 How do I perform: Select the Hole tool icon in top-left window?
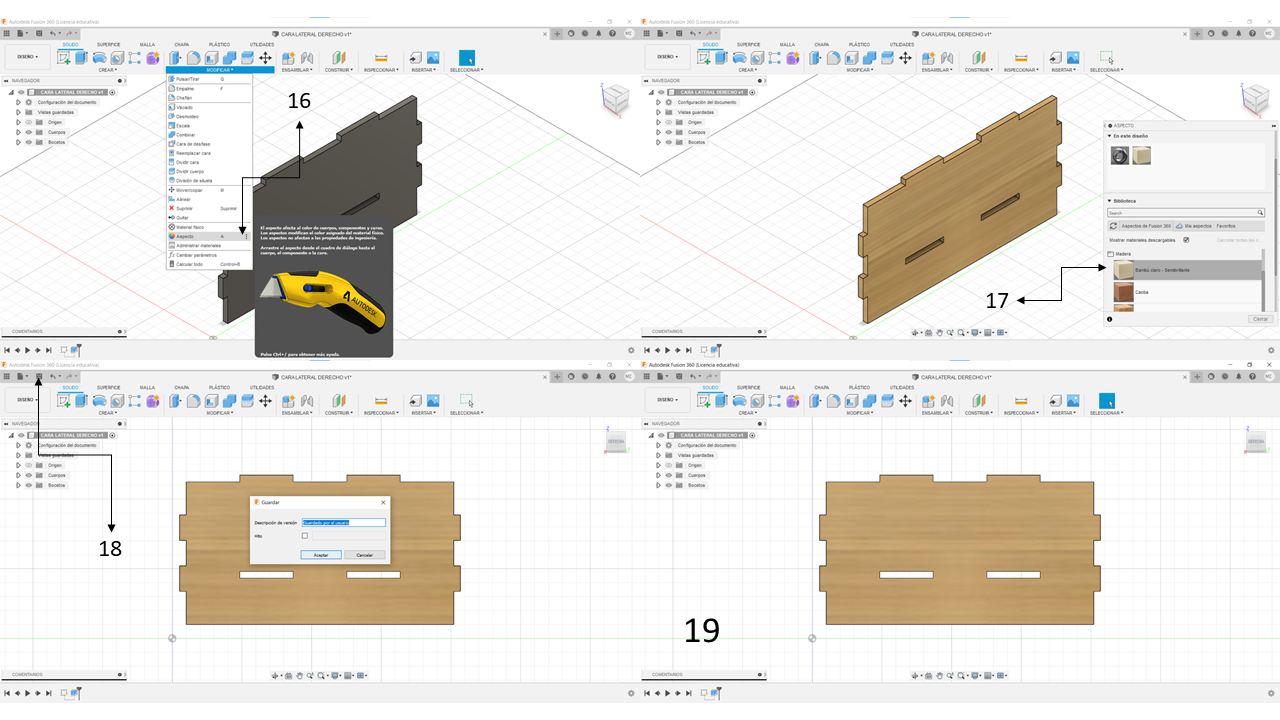pyautogui.click(x=117, y=58)
